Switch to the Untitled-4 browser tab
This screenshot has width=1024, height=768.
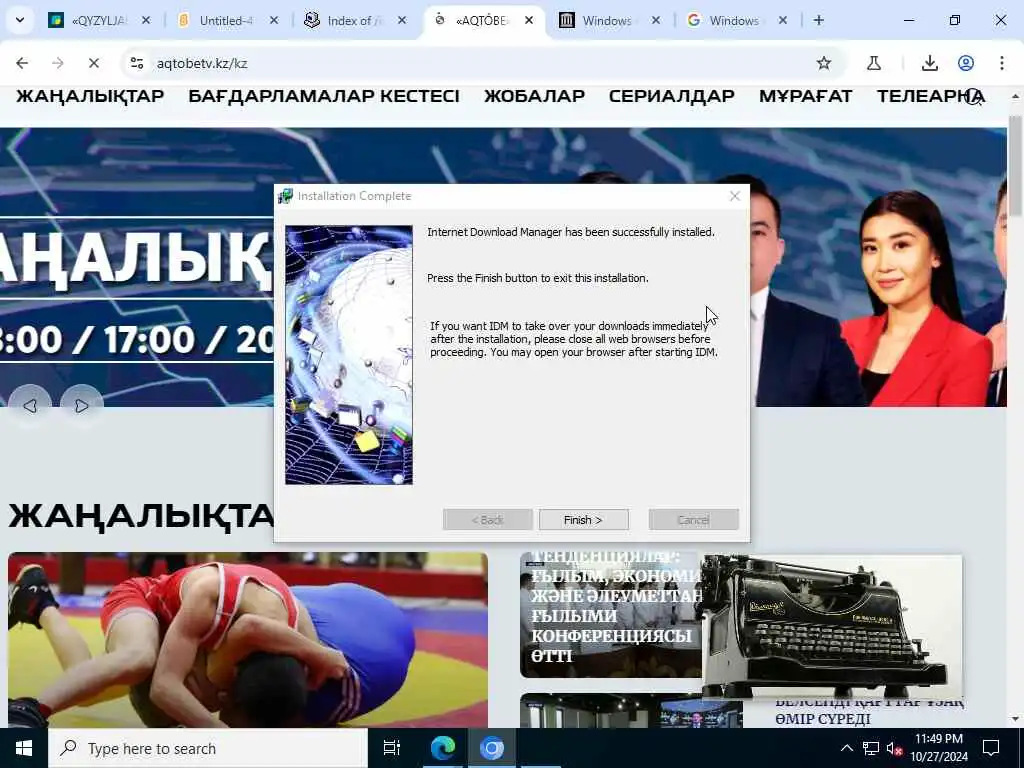click(226, 21)
